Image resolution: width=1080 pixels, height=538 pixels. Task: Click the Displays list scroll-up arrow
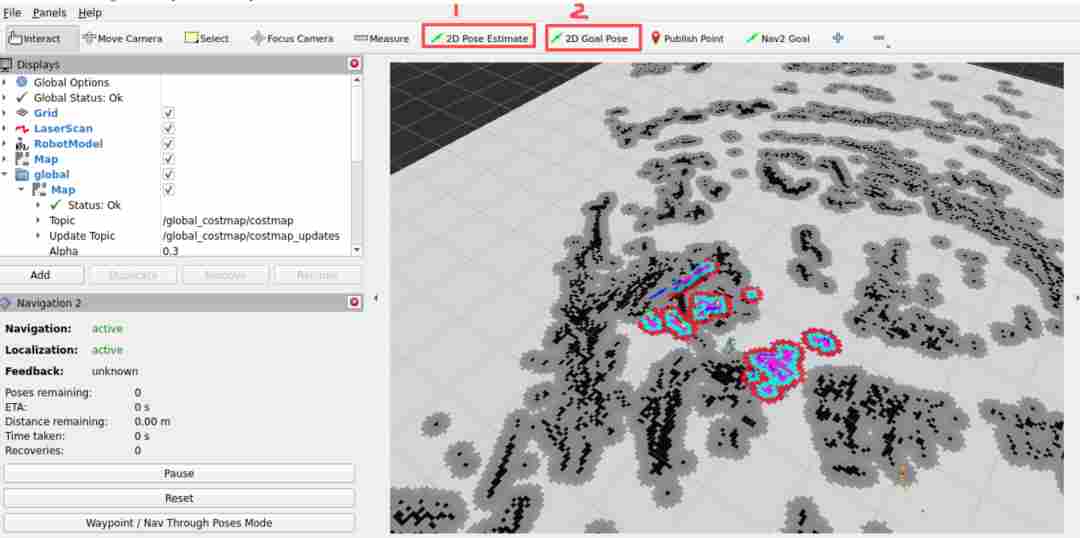click(x=356, y=80)
